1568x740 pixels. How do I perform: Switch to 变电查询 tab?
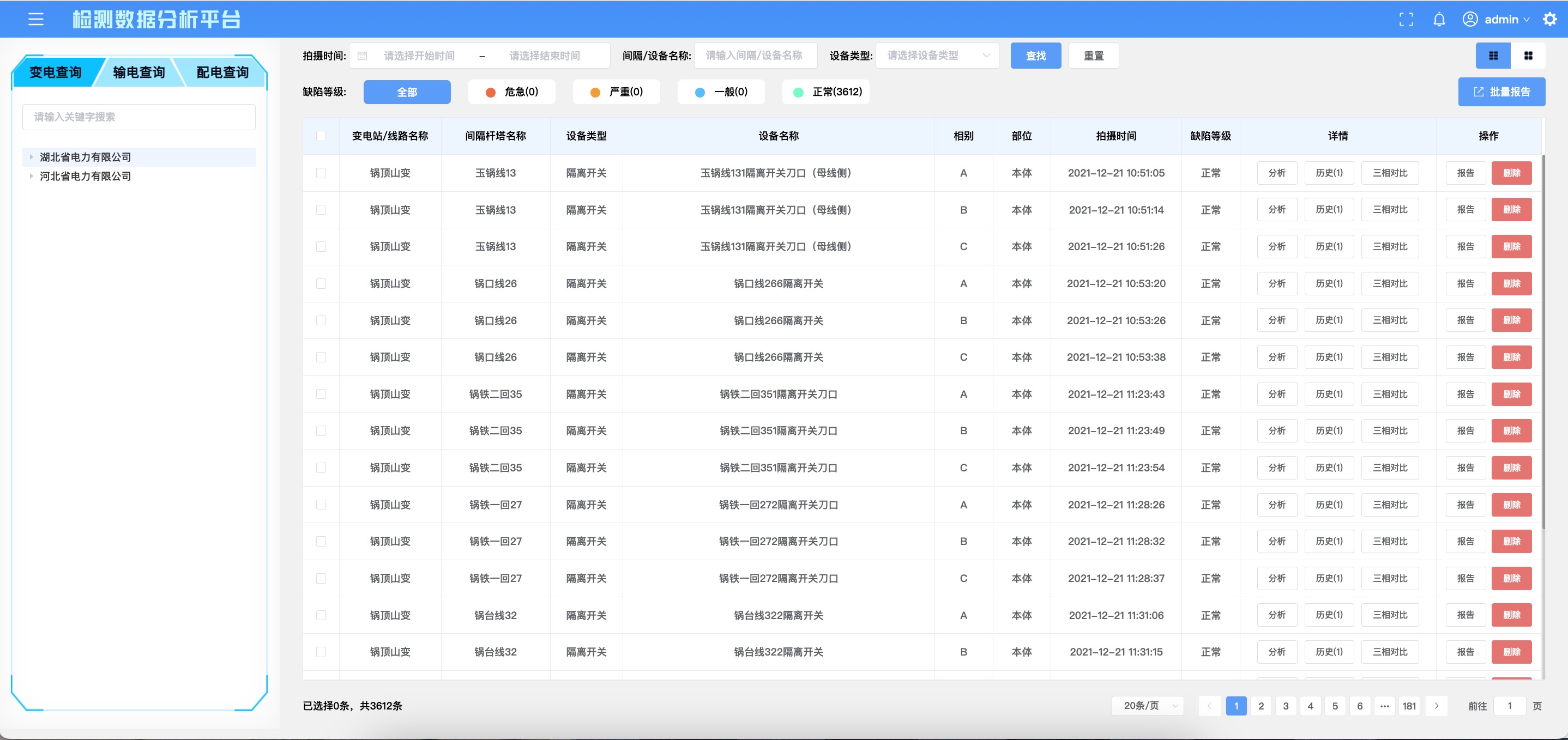[56, 72]
